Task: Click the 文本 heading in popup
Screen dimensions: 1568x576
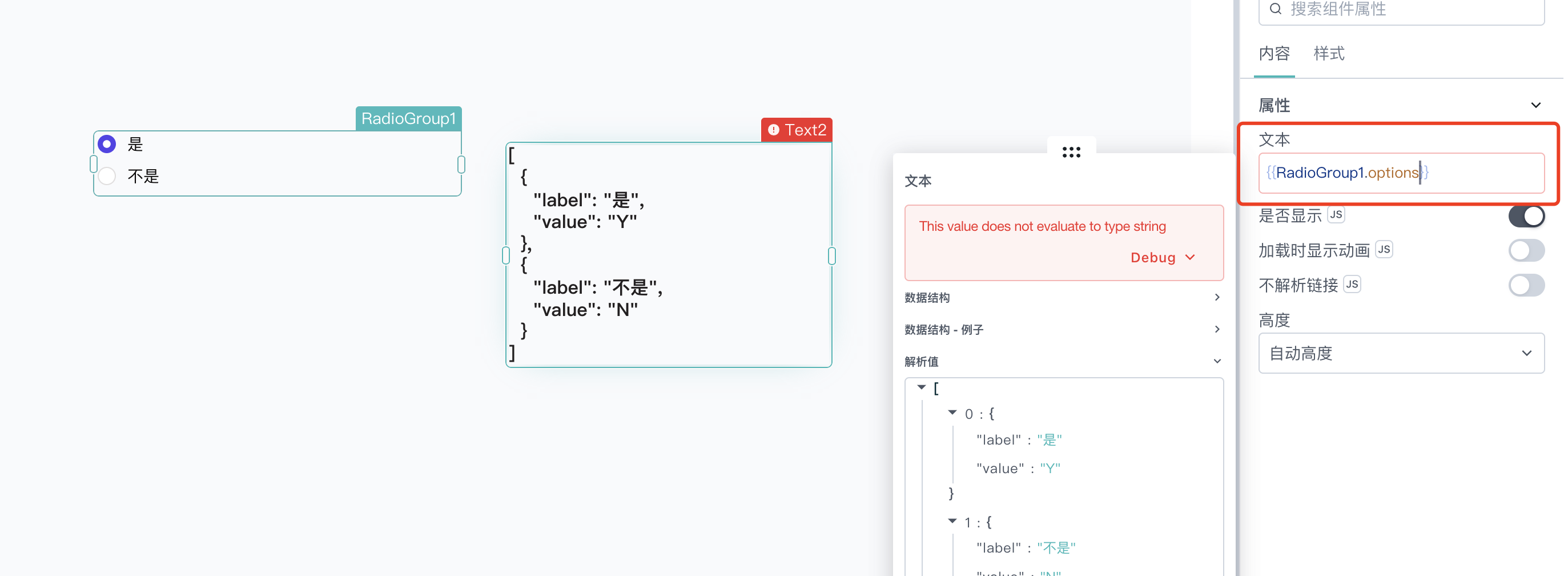Action: (918, 181)
